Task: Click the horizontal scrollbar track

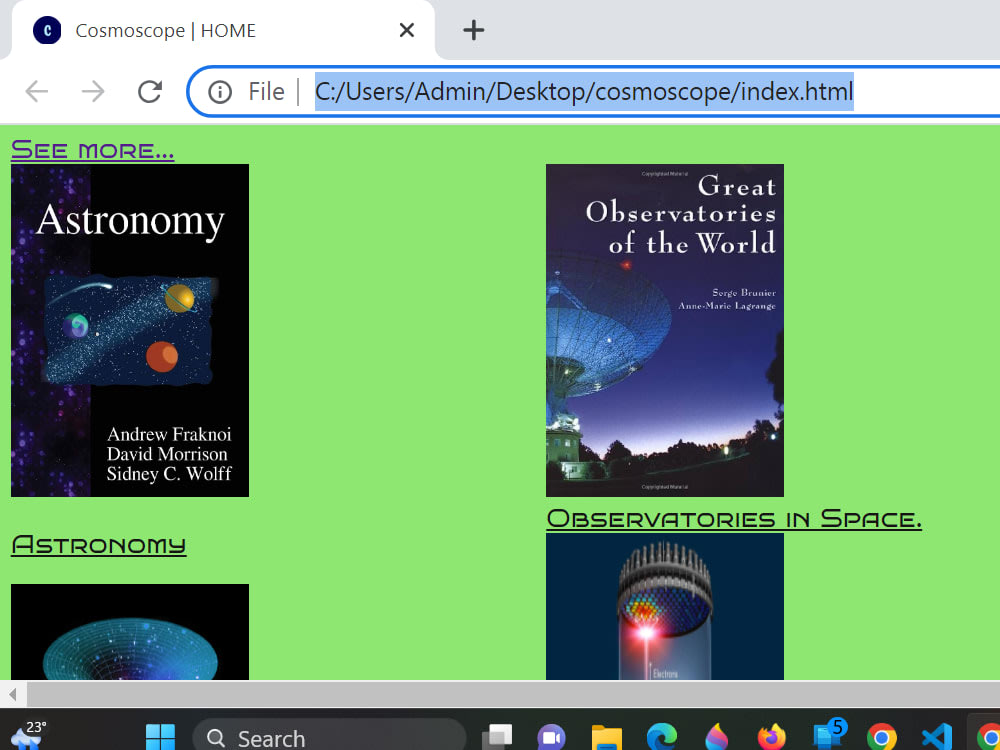Action: click(x=513, y=694)
